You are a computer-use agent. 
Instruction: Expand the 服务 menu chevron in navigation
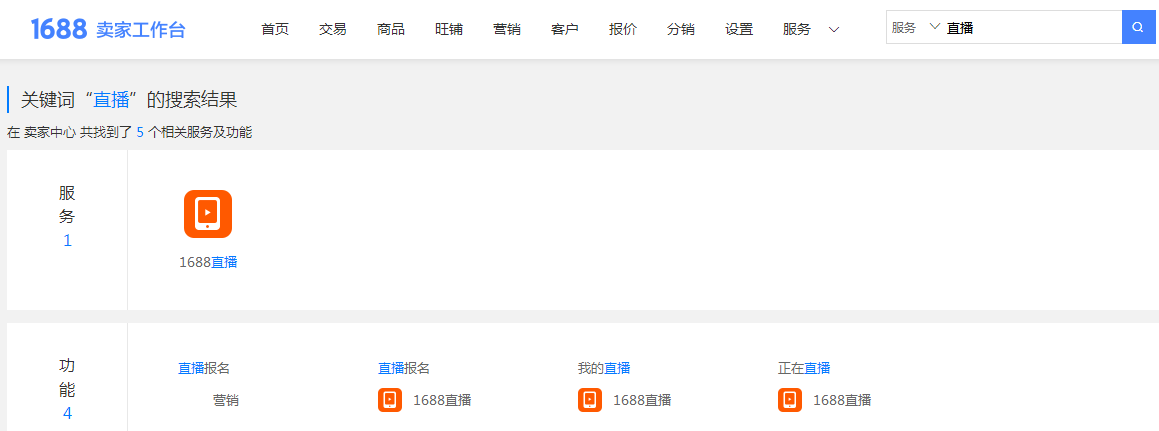point(834,29)
